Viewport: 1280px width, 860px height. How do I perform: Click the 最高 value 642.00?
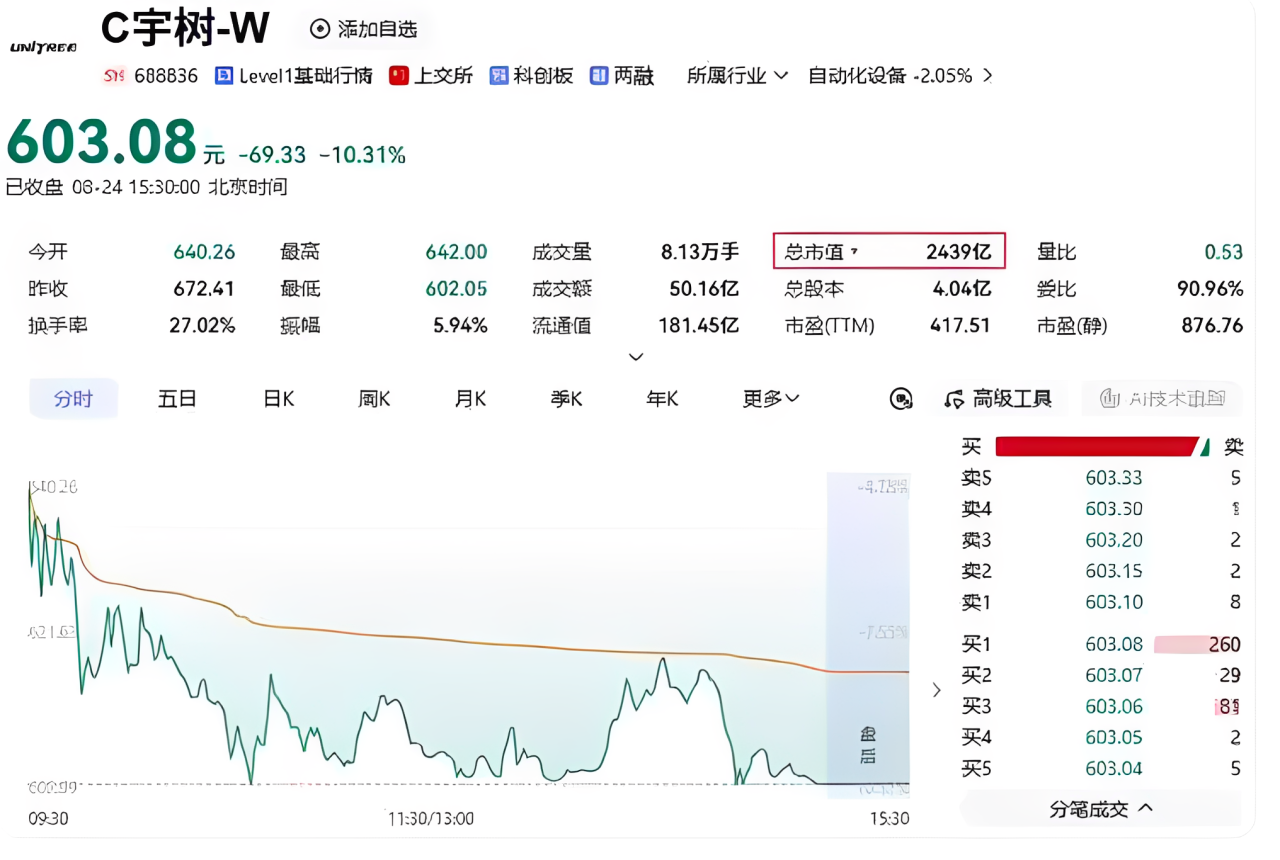[457, 252]
